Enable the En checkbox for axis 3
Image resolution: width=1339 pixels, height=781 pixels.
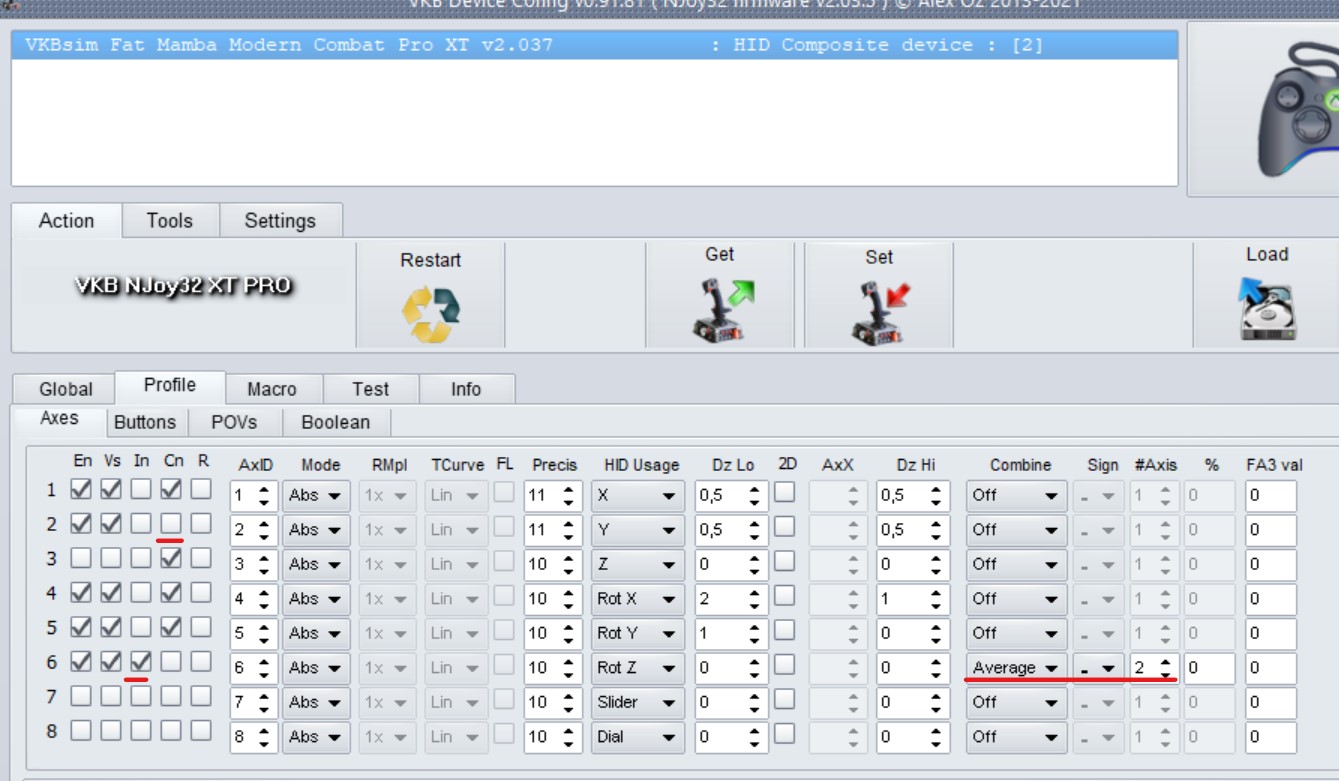pyautogui.click(x=81, y=558)
